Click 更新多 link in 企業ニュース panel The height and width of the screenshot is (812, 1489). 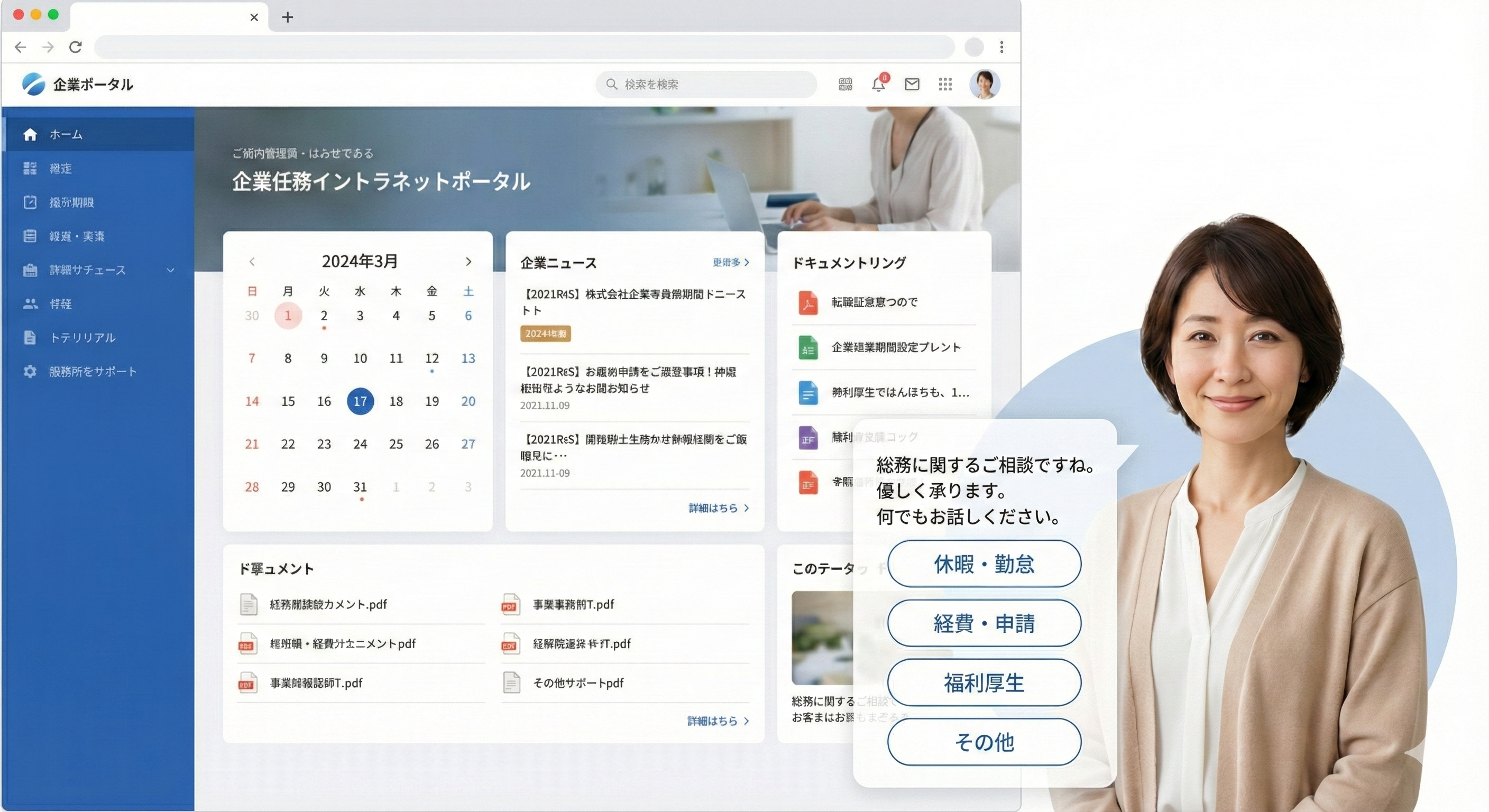click(x=730, y=263)
